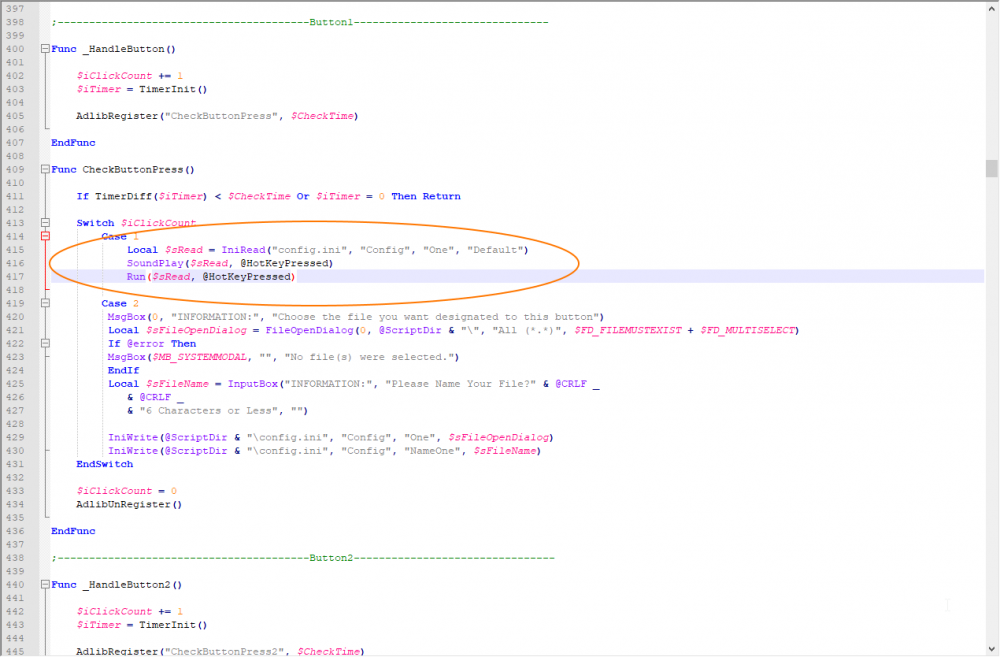Collapse the Func _HandleButton2() fold marker
The width and height of the screenshot is (1000, 657).
[45, 585]
